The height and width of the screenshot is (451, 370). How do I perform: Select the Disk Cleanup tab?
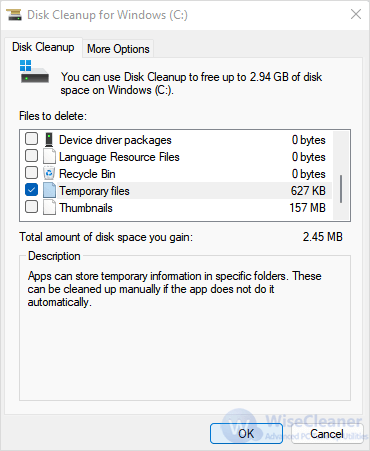[43, 47]
